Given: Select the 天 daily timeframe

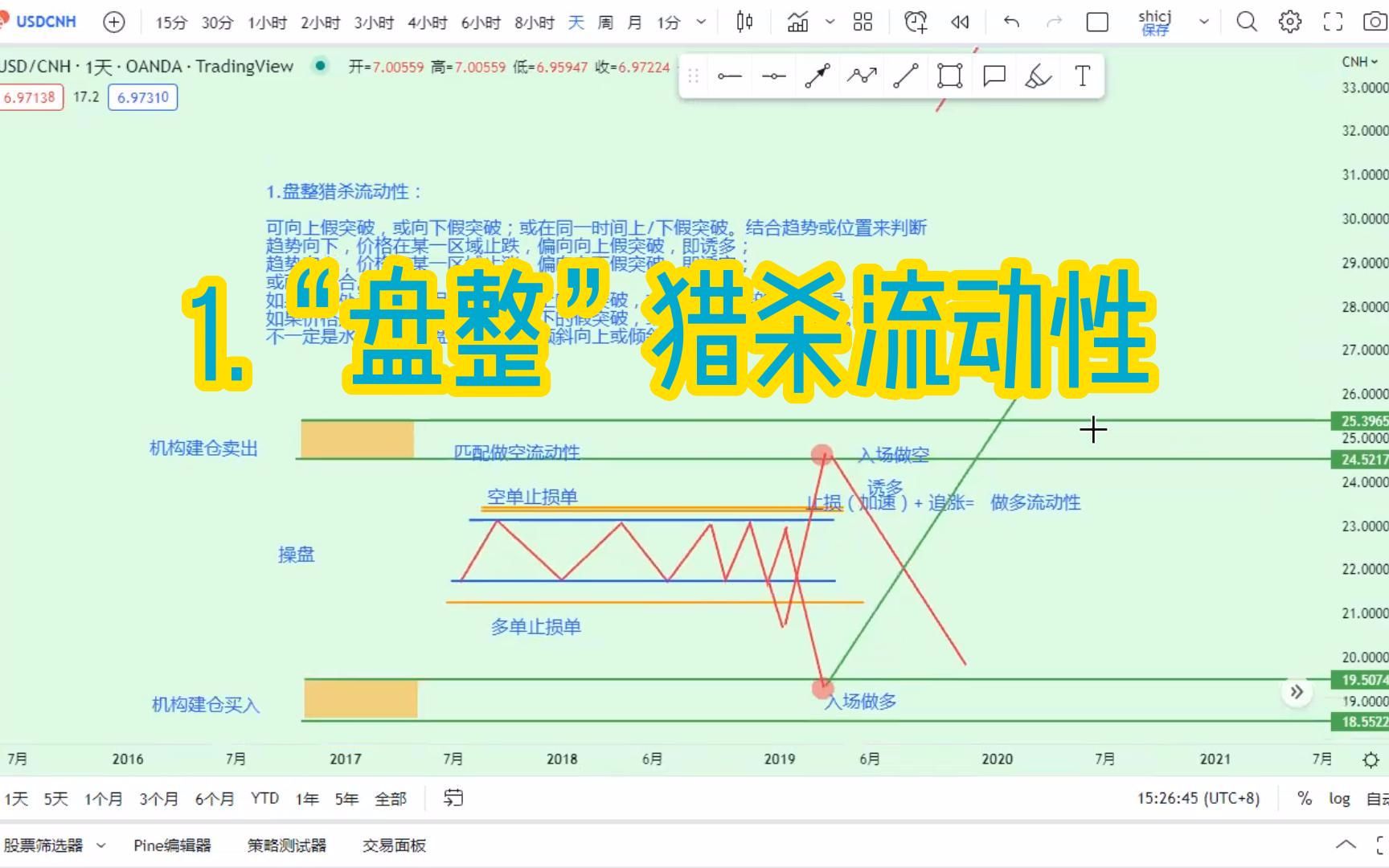Looking at the screenshot, I should [576, 23].
